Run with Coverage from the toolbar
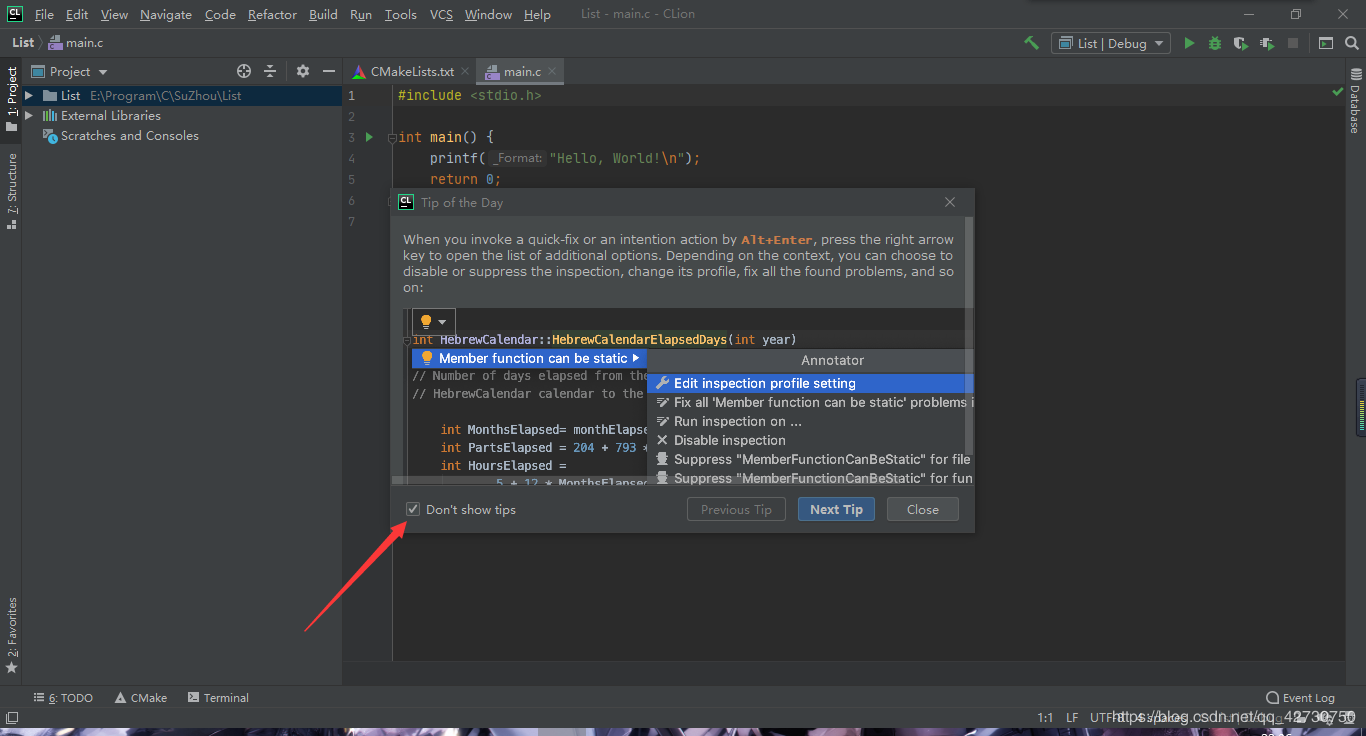The width and height of the screenshot is (1366, 736). (x=1241, y=43)
